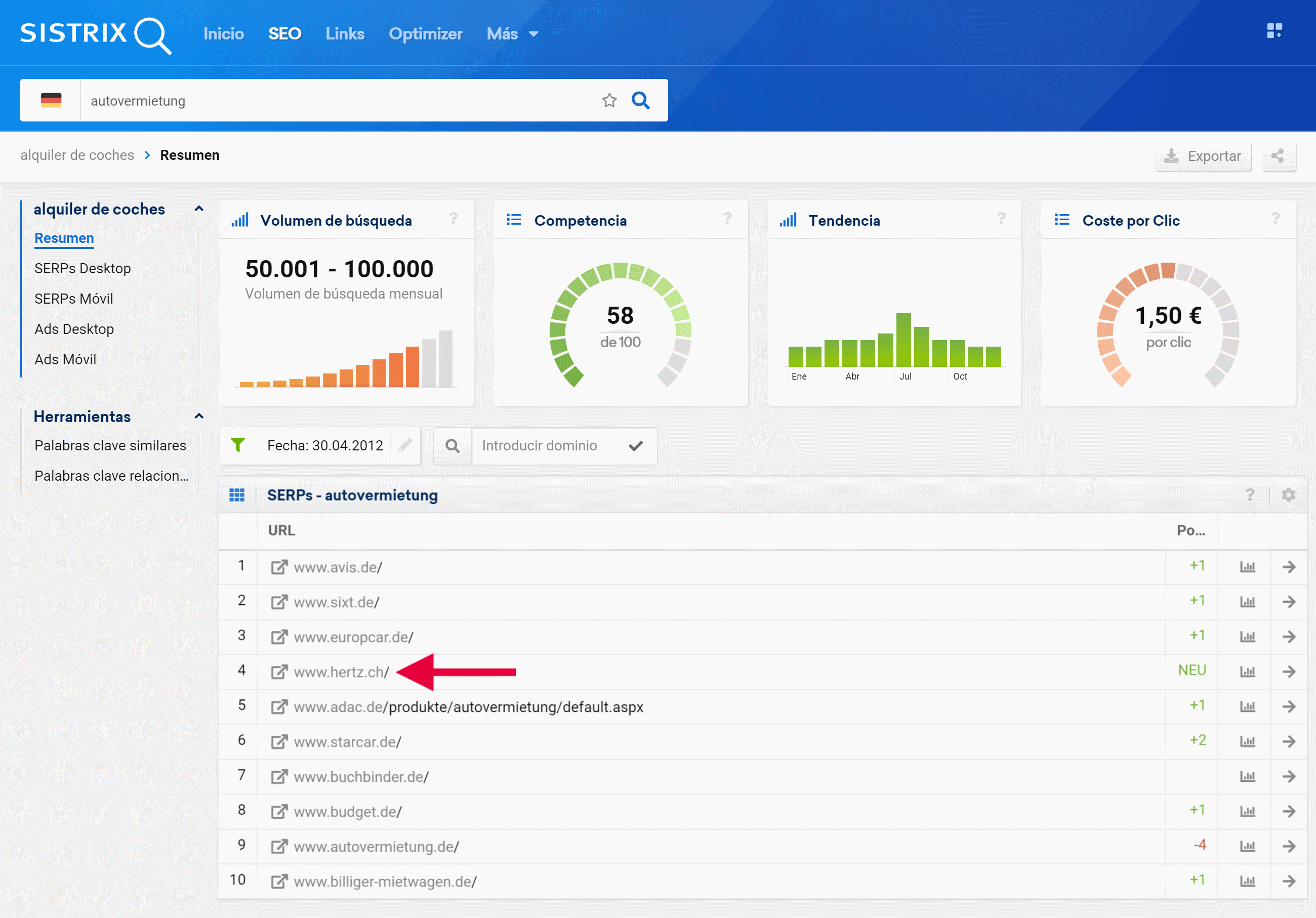Click the Introducir dominio input field
The width and height of the screenshot is (1316, 918).
pos(547,446)
